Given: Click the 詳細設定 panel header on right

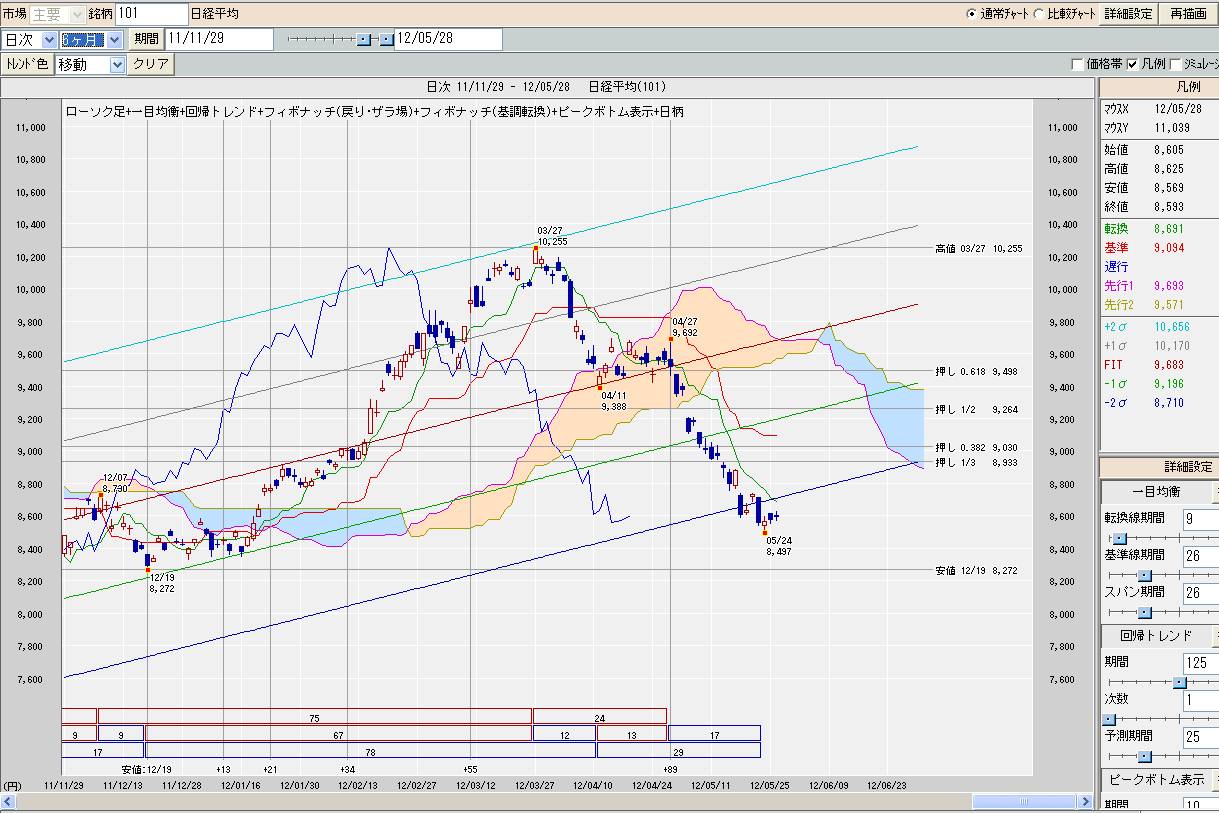Looking at the screenshot, I should click(1159, 467).
